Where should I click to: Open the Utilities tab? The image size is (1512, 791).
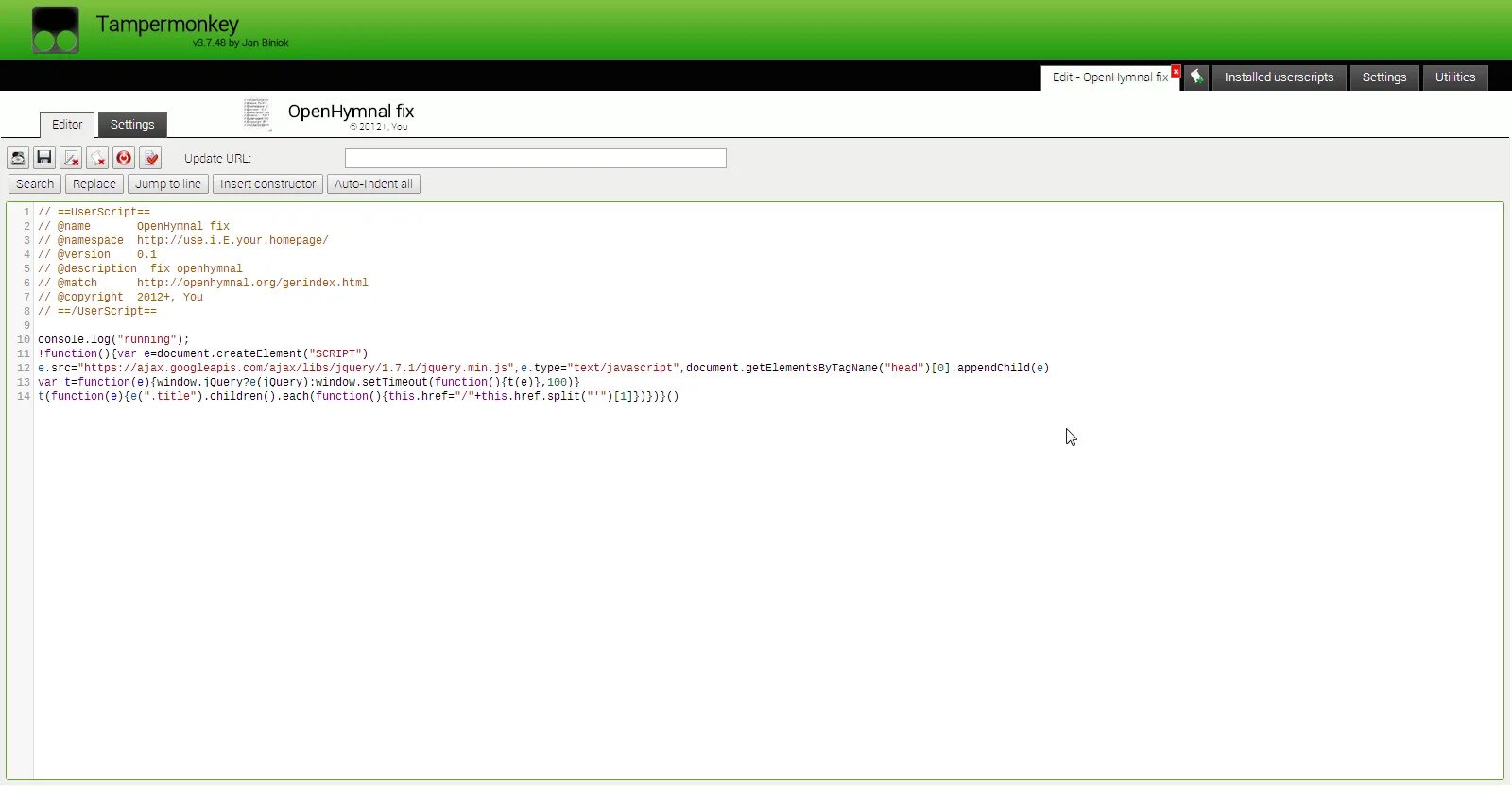(1454, 77)
